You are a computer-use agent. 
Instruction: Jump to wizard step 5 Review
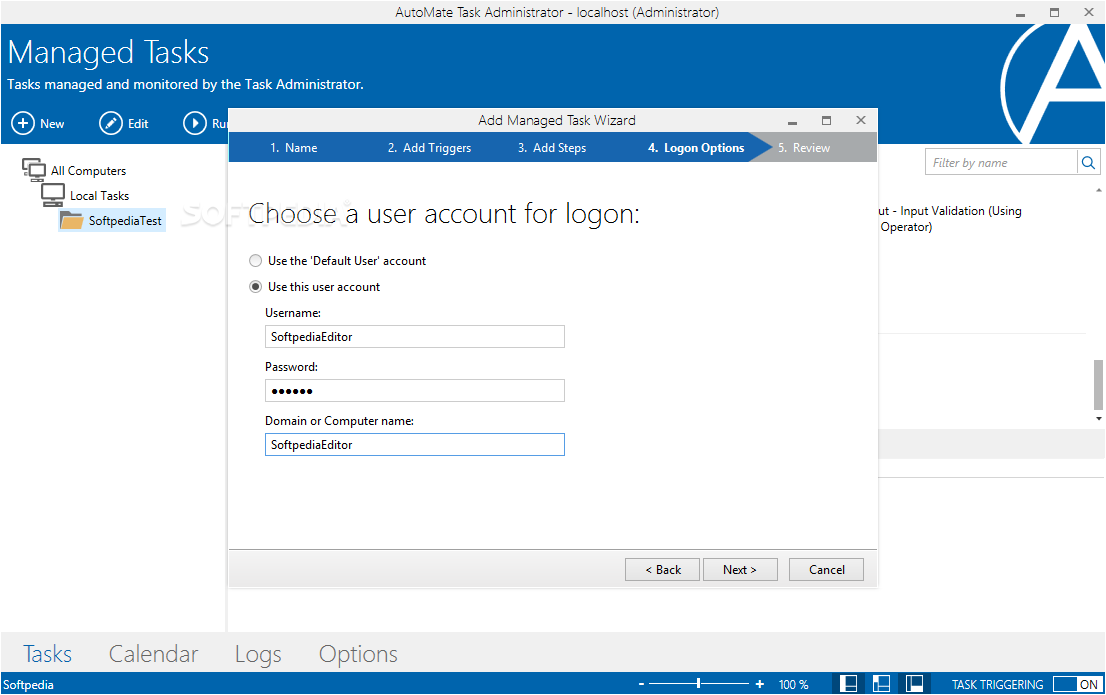804,148
